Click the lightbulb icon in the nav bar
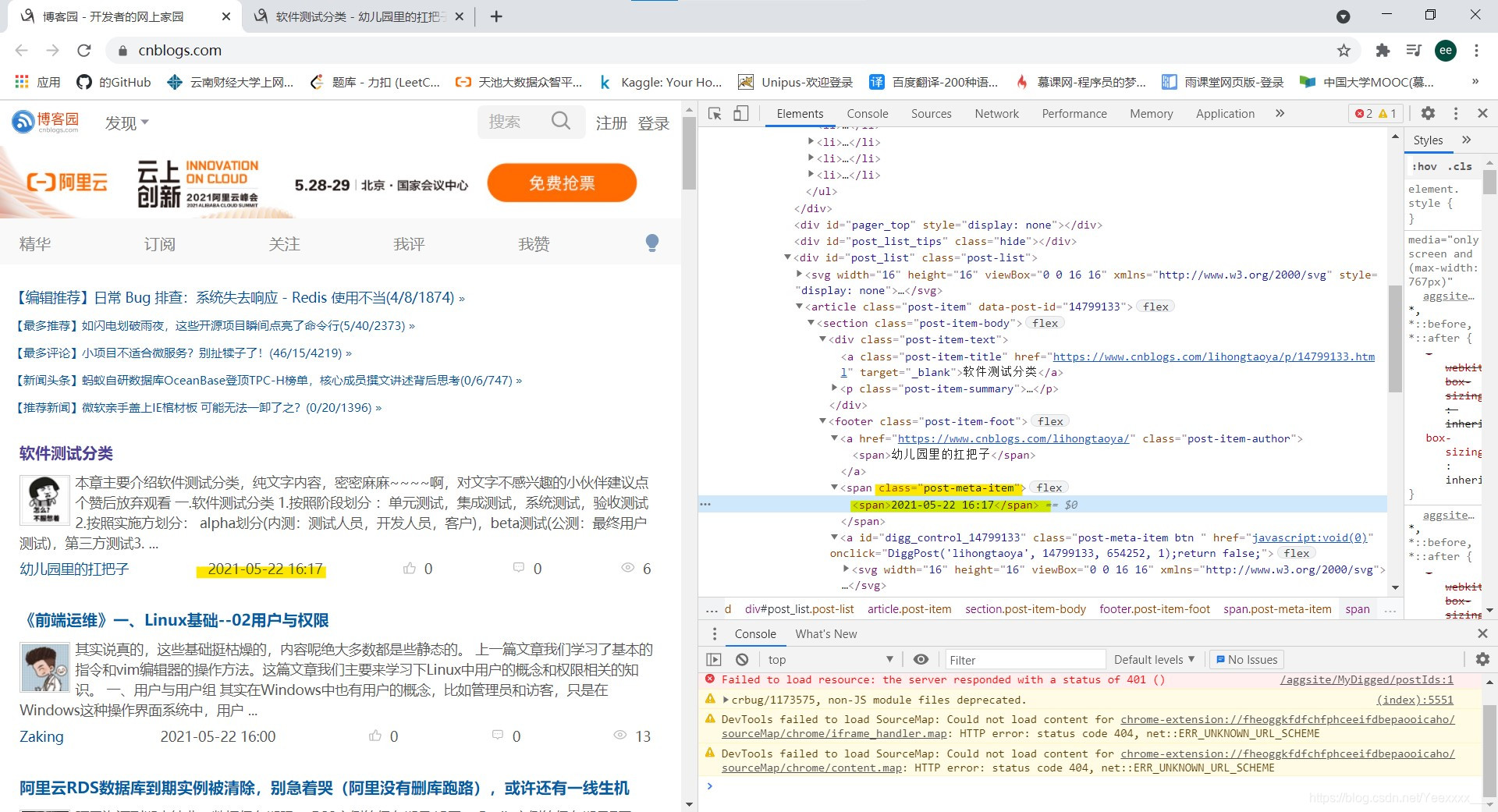This screenshot has height=812, width=1498. tap(652, 243)
